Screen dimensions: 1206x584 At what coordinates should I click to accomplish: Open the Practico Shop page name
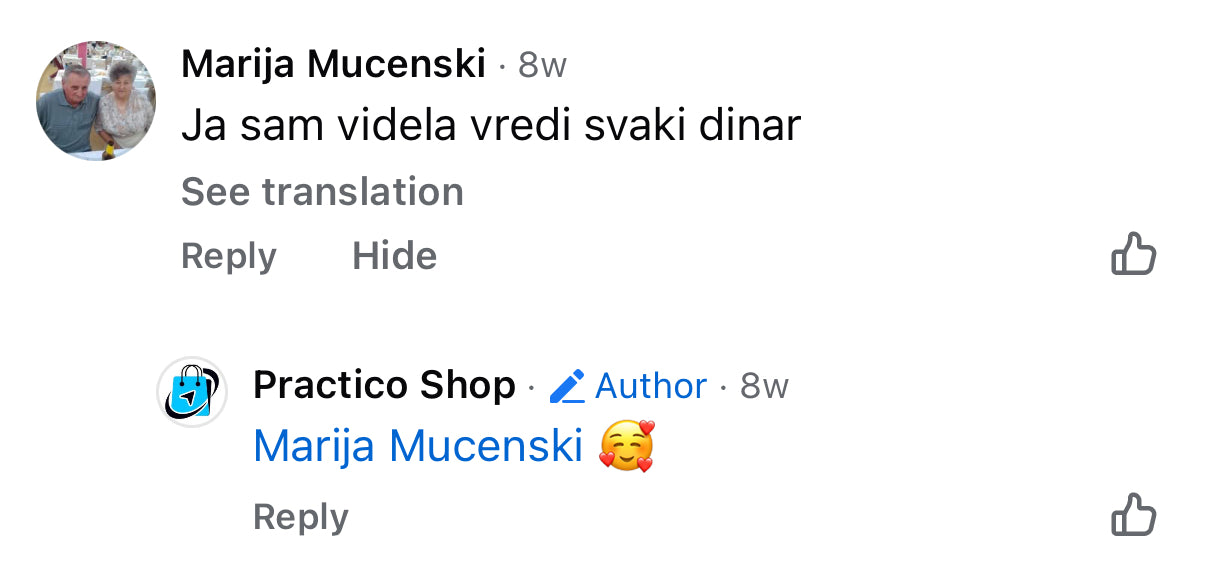(x=384, y=385)
